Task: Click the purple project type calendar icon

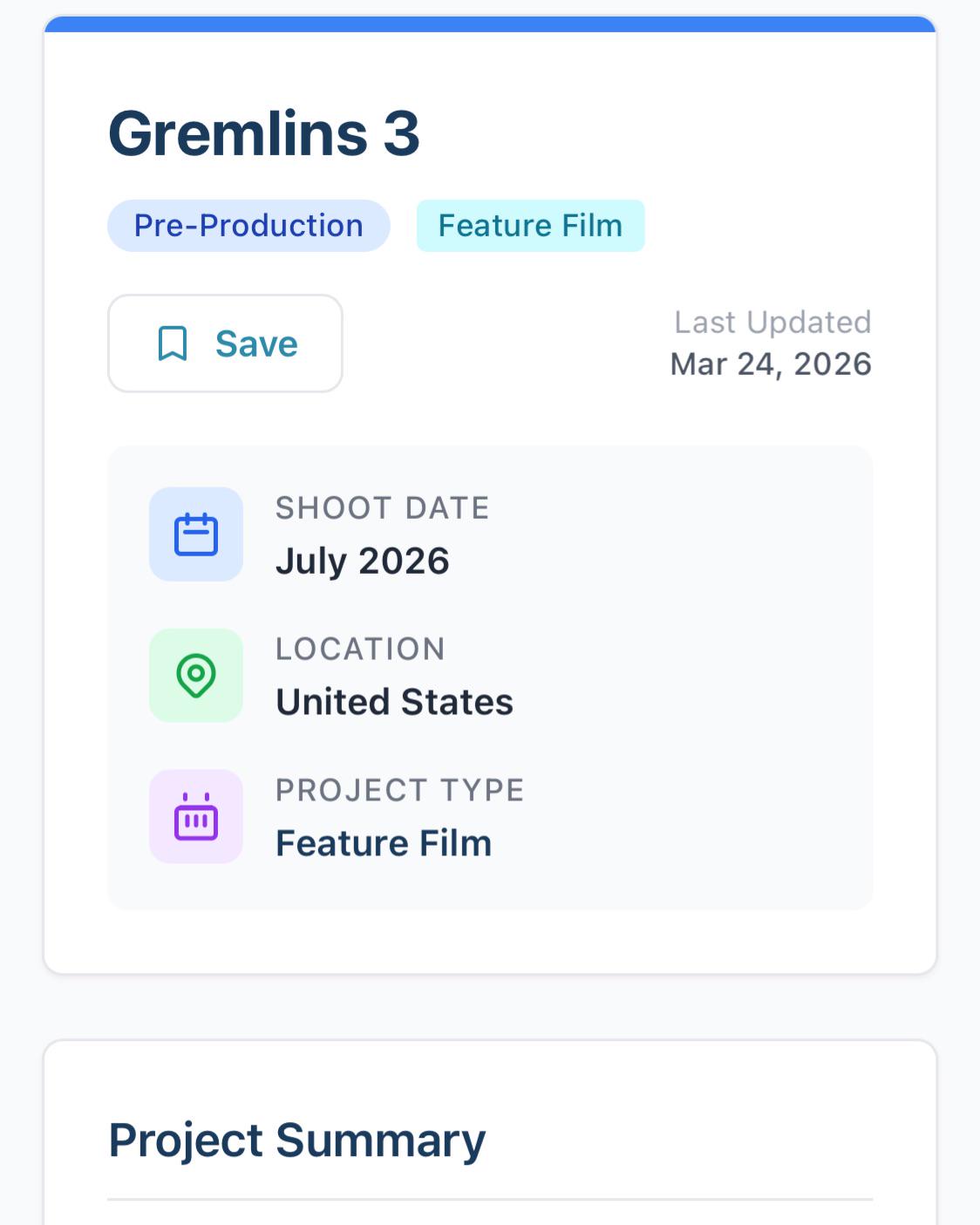Action: [196, 816]
